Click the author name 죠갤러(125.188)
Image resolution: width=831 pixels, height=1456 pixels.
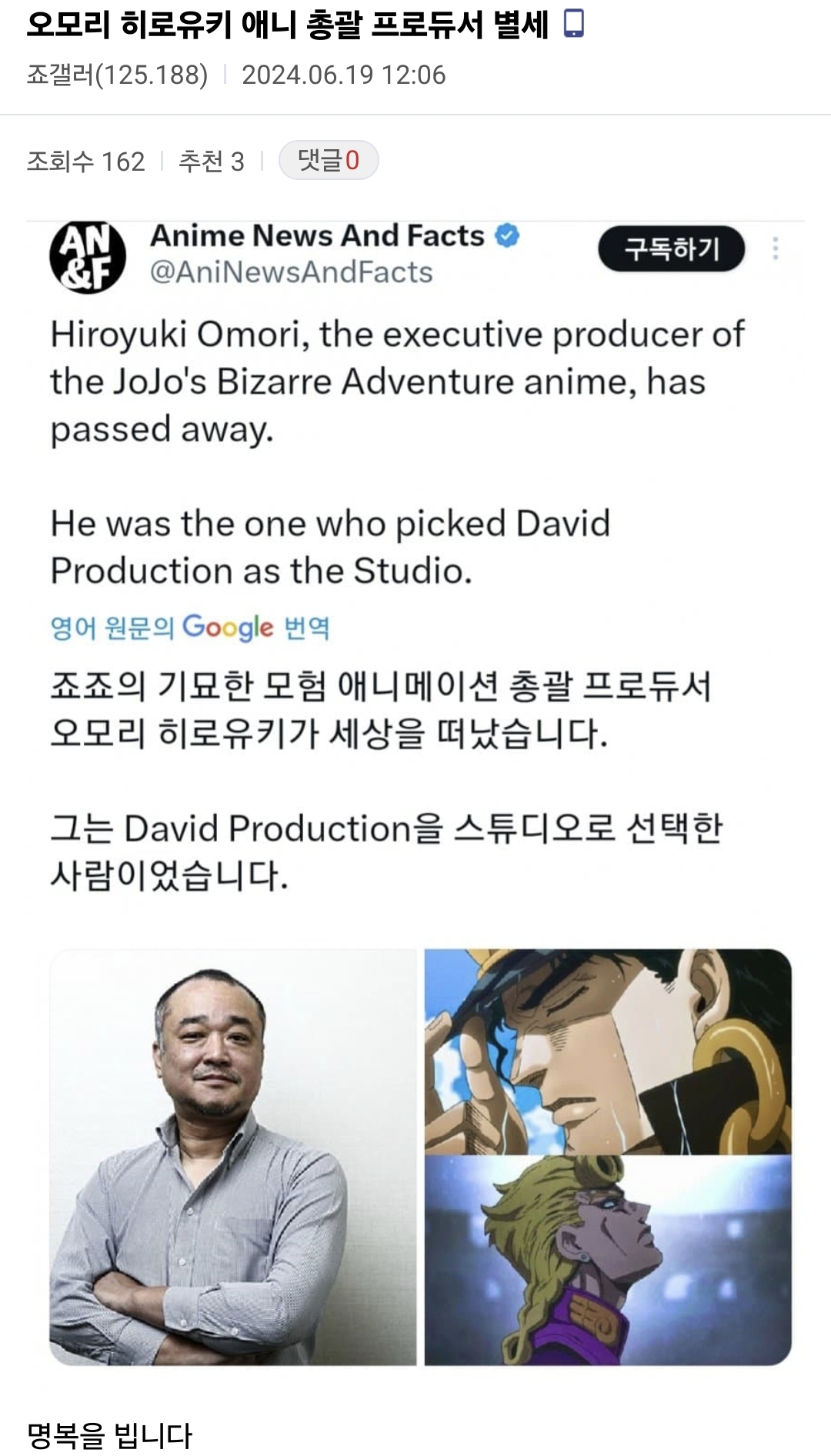117,75
